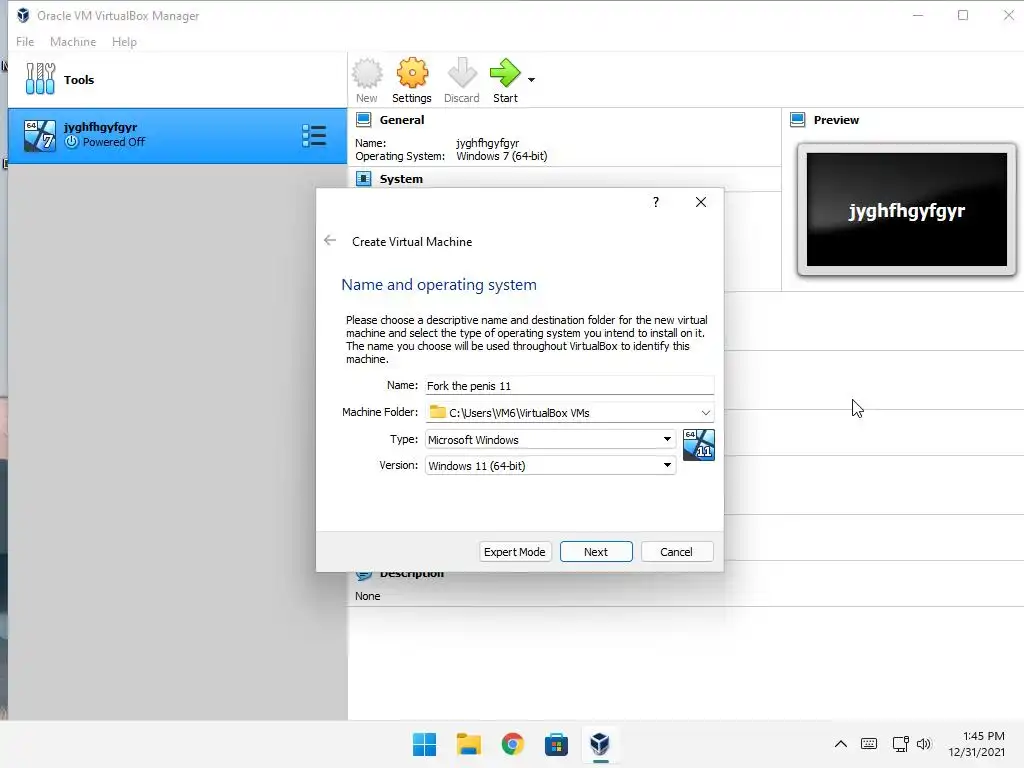Open Google Chrome from taskbar
Screen dimensions: 1024x768
(513, 744)
